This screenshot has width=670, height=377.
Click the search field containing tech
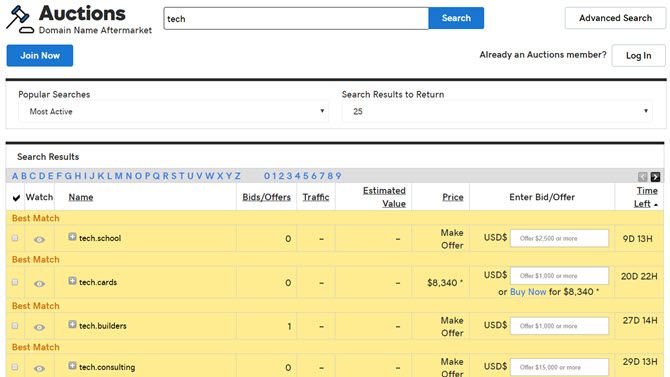pos(296,18)
